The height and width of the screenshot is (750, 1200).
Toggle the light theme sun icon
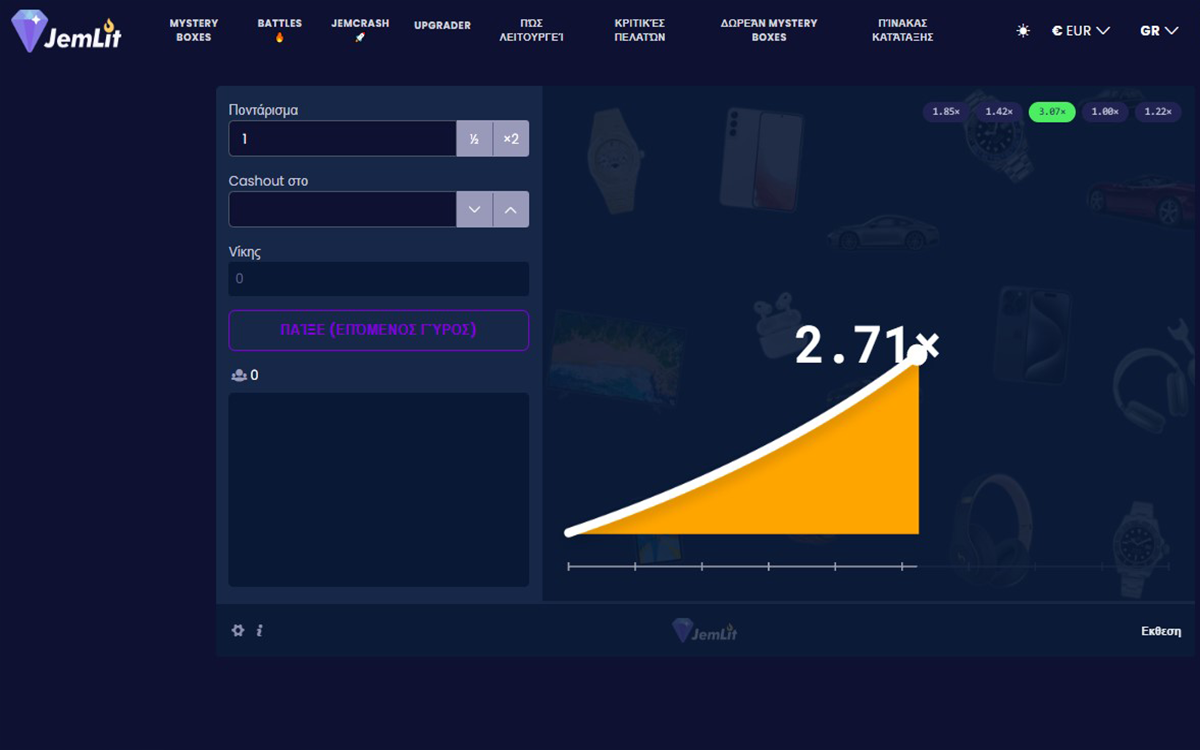pyautogui.click(x=1023, y=31)
